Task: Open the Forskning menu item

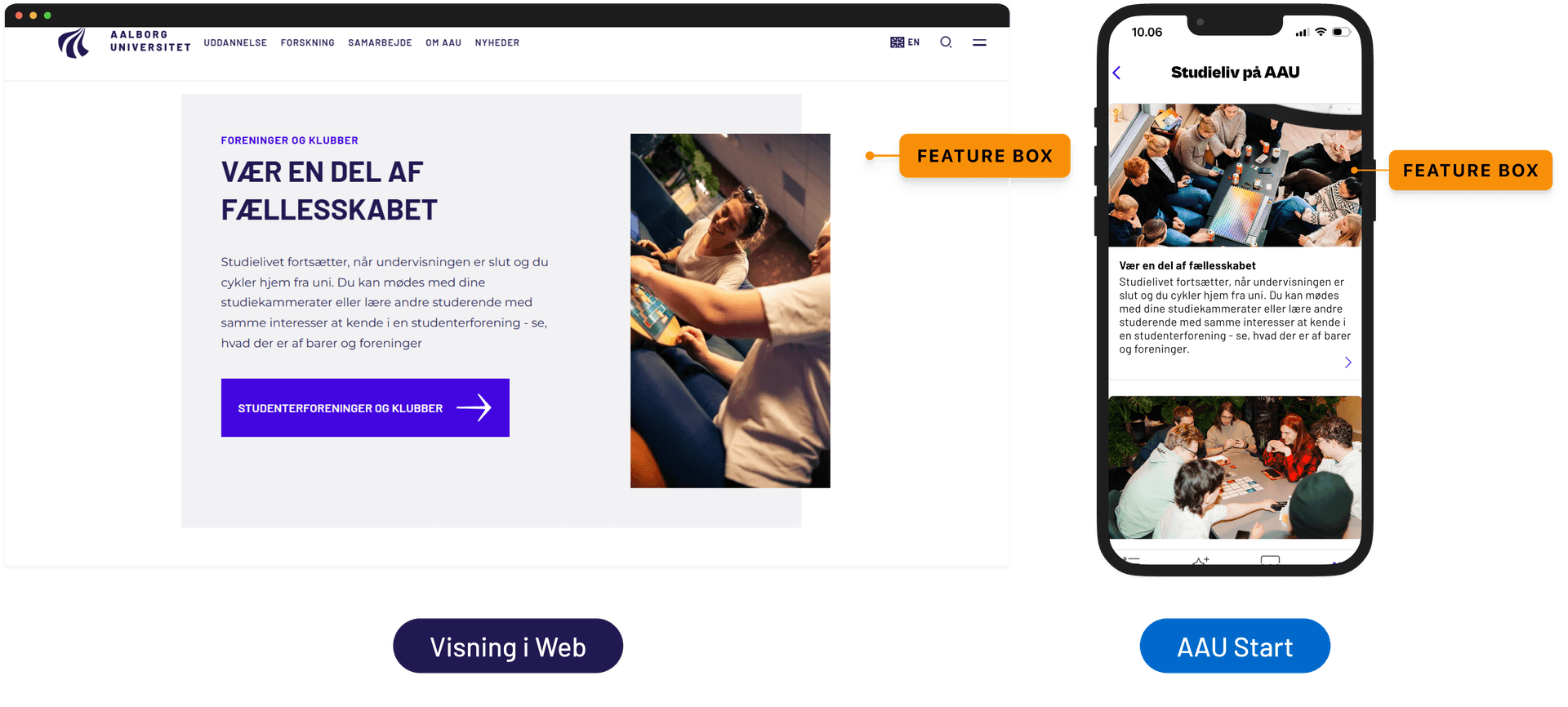Action: coord(308,42)
